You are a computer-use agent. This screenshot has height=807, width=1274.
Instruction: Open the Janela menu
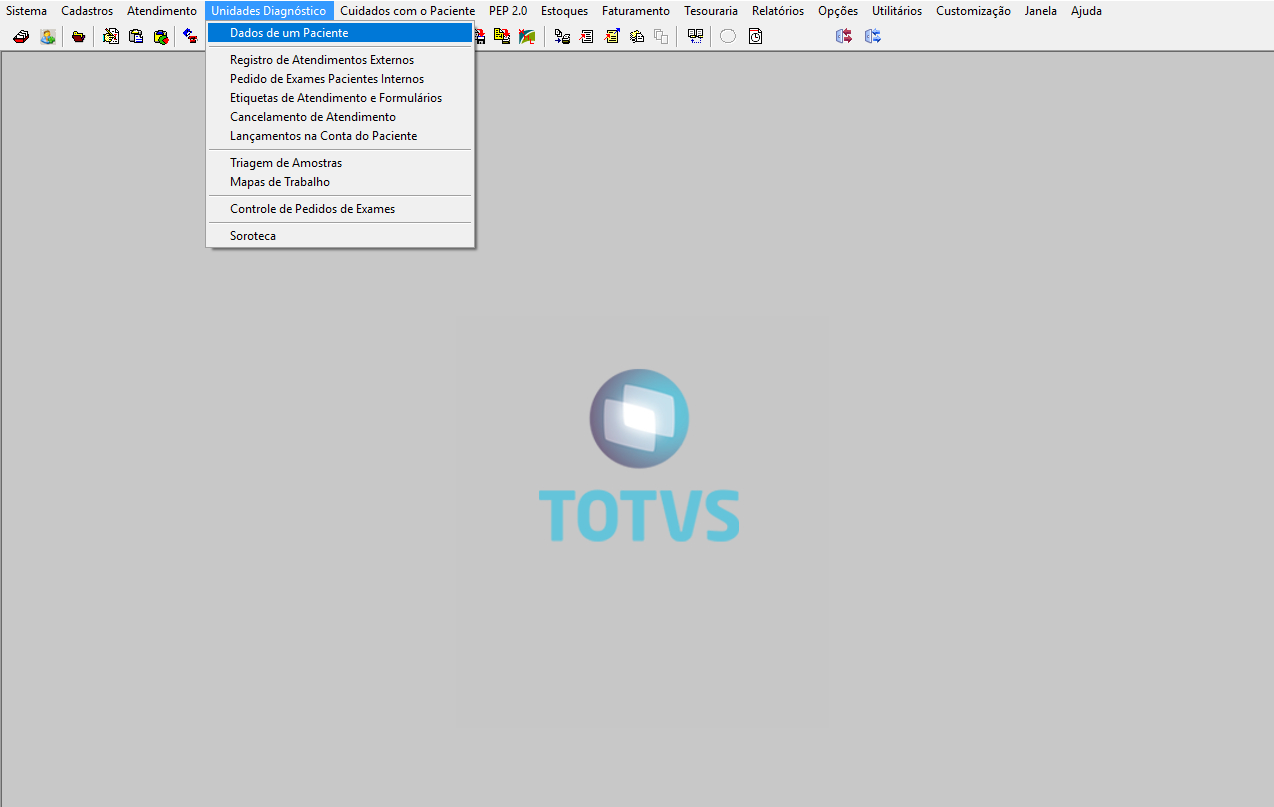[x=1041, y=11]
